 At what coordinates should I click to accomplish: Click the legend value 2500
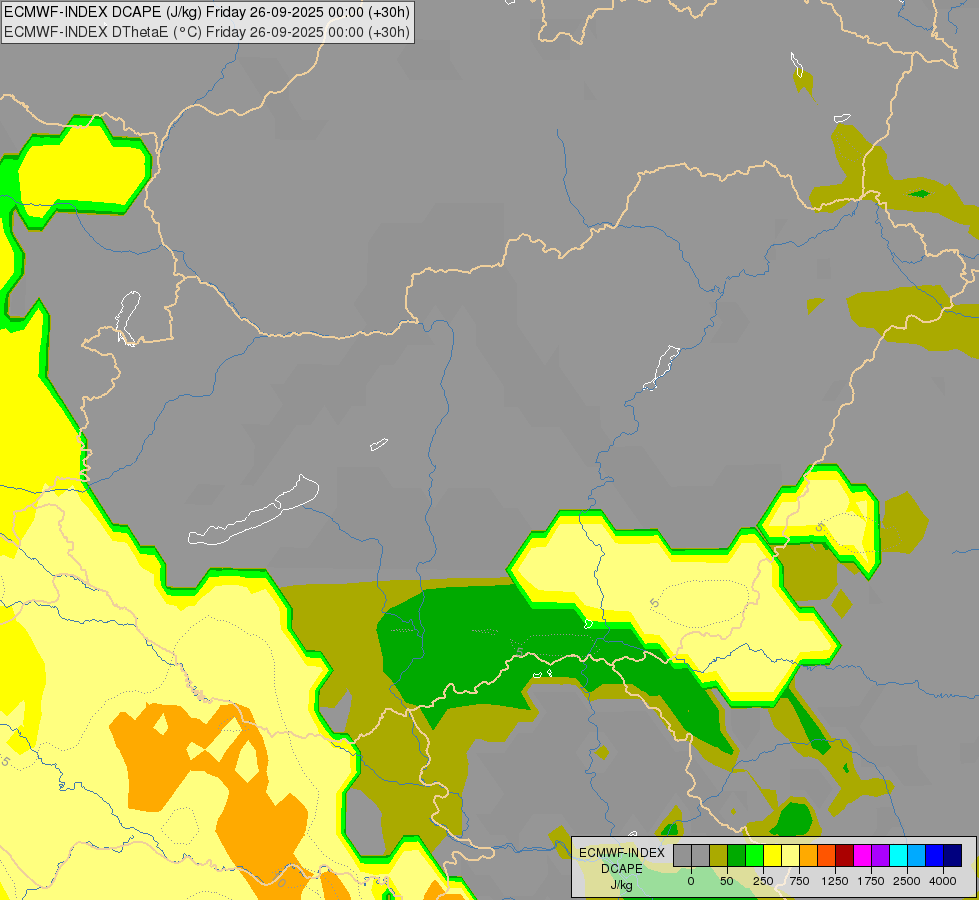907,881
